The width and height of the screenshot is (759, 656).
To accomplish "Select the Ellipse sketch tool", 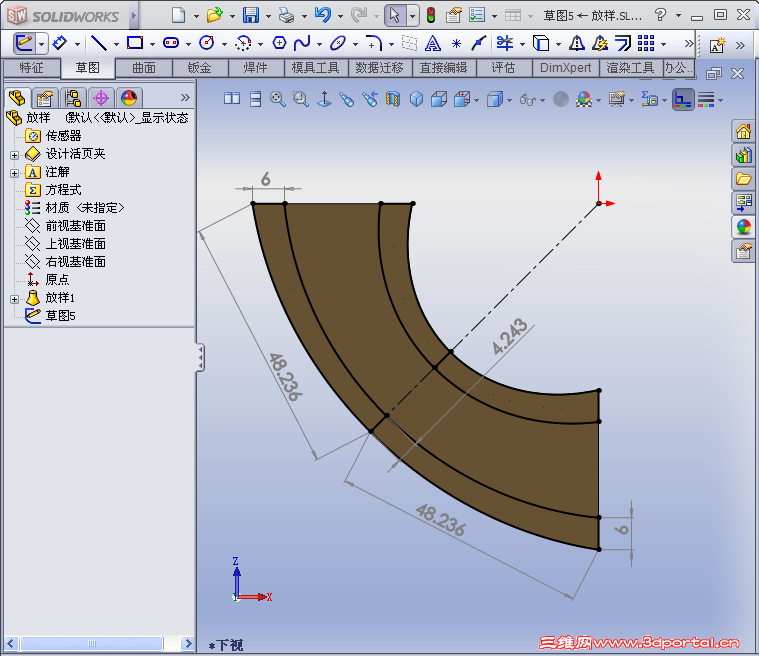I will click(x=338, y=44).
